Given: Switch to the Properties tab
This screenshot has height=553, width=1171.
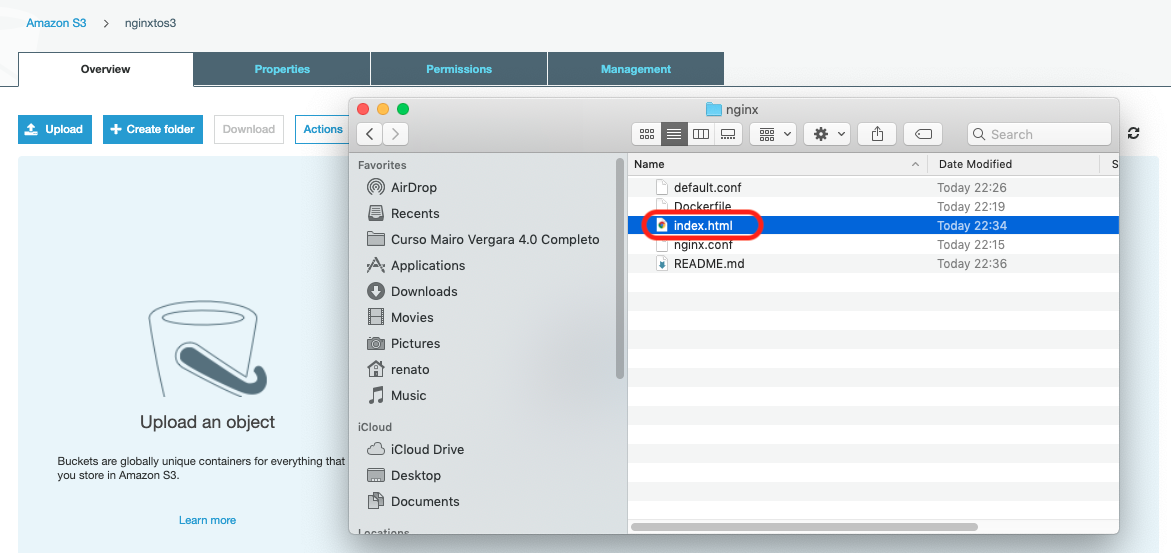Looking at the screenshot, I should tap(282, 69).
